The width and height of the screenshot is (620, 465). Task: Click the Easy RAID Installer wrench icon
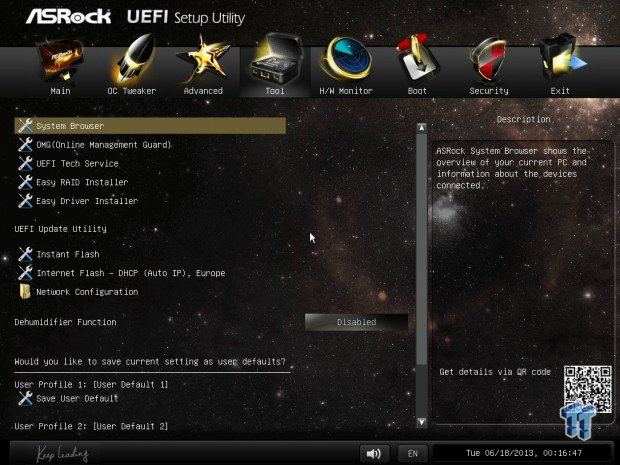(x=25, y=182)
